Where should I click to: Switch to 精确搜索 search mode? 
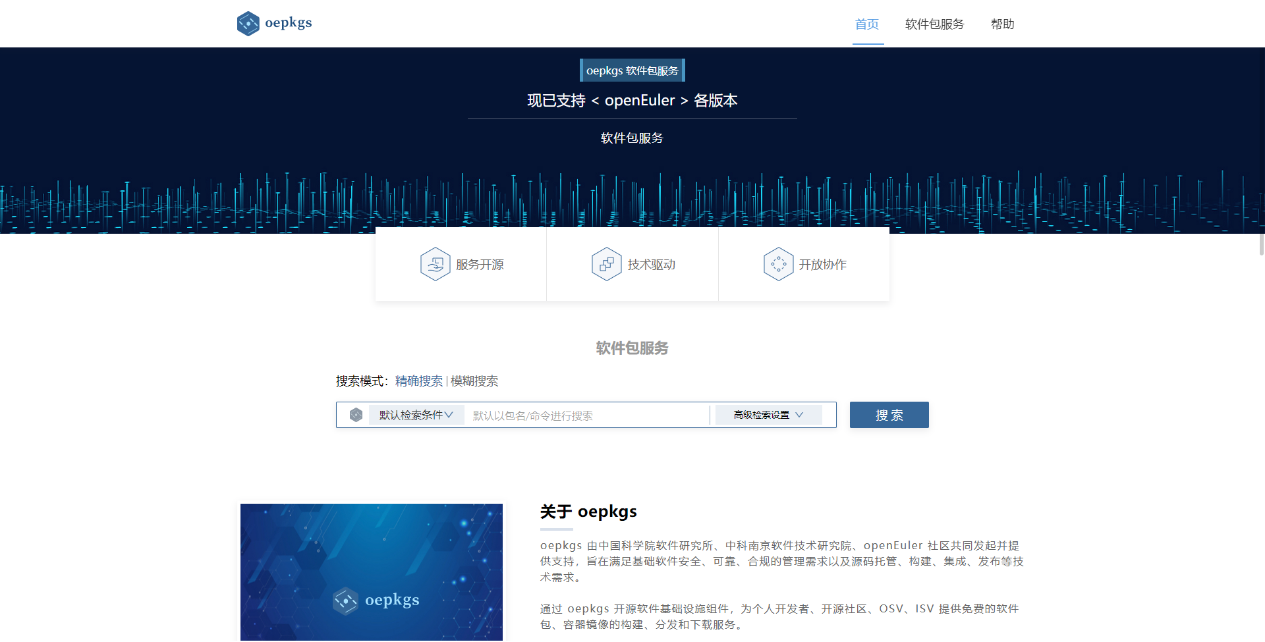(x=419, y=381)
